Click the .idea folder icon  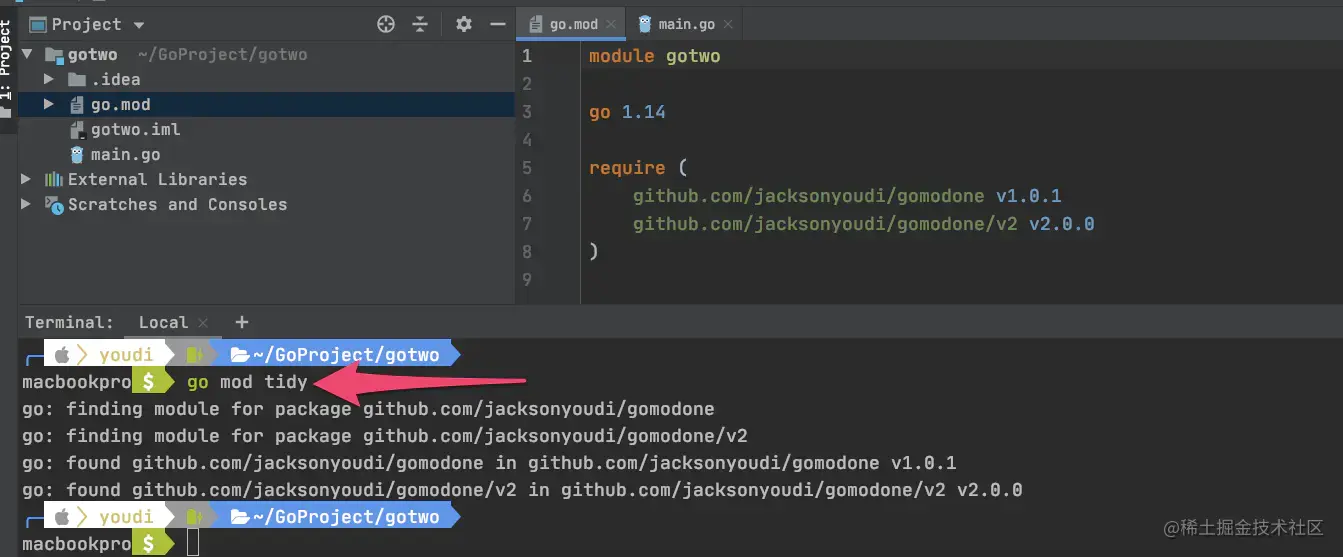click(x=76, y=79)
